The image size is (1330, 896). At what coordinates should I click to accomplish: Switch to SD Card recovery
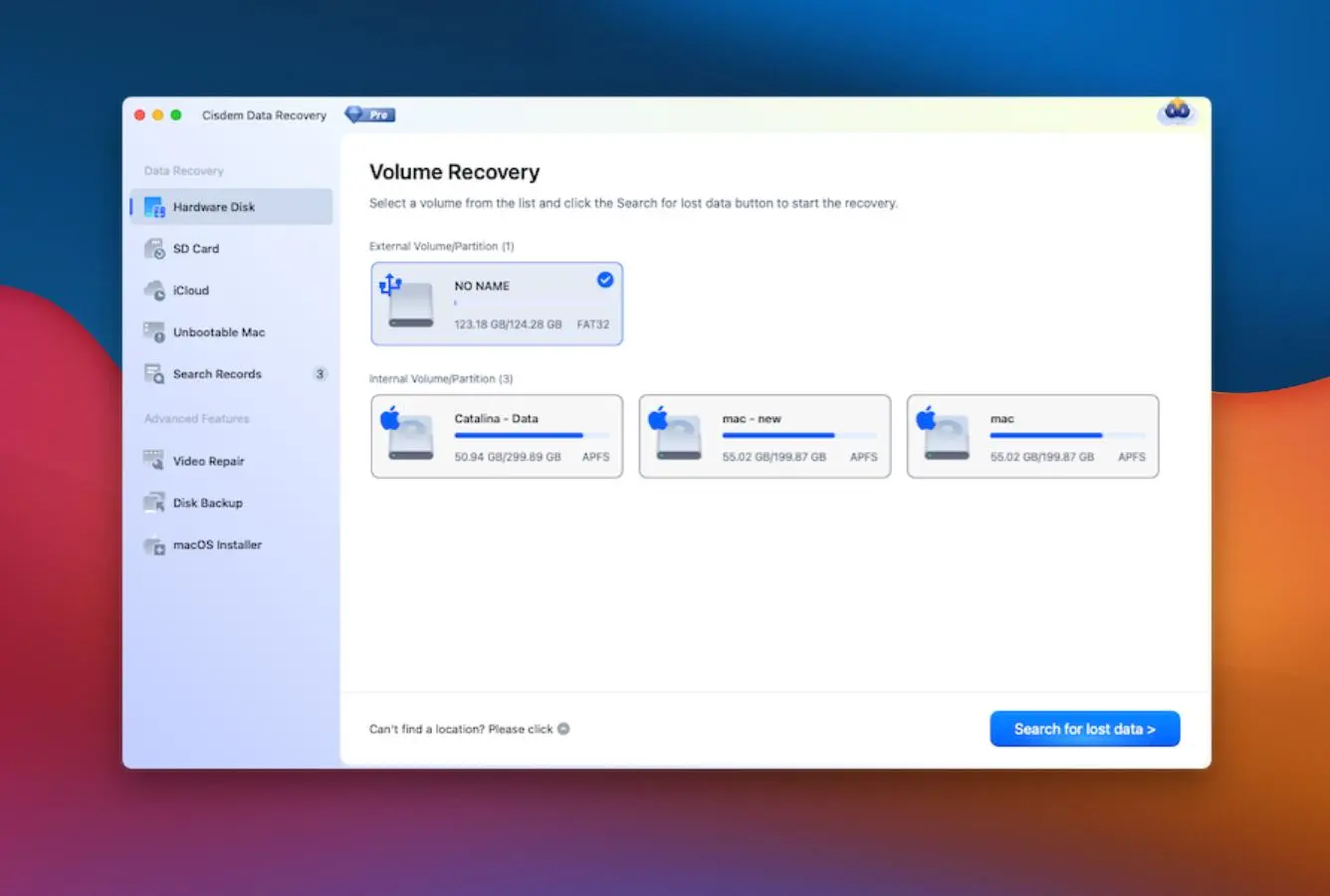pyautogui.click(x=231, y=249)
